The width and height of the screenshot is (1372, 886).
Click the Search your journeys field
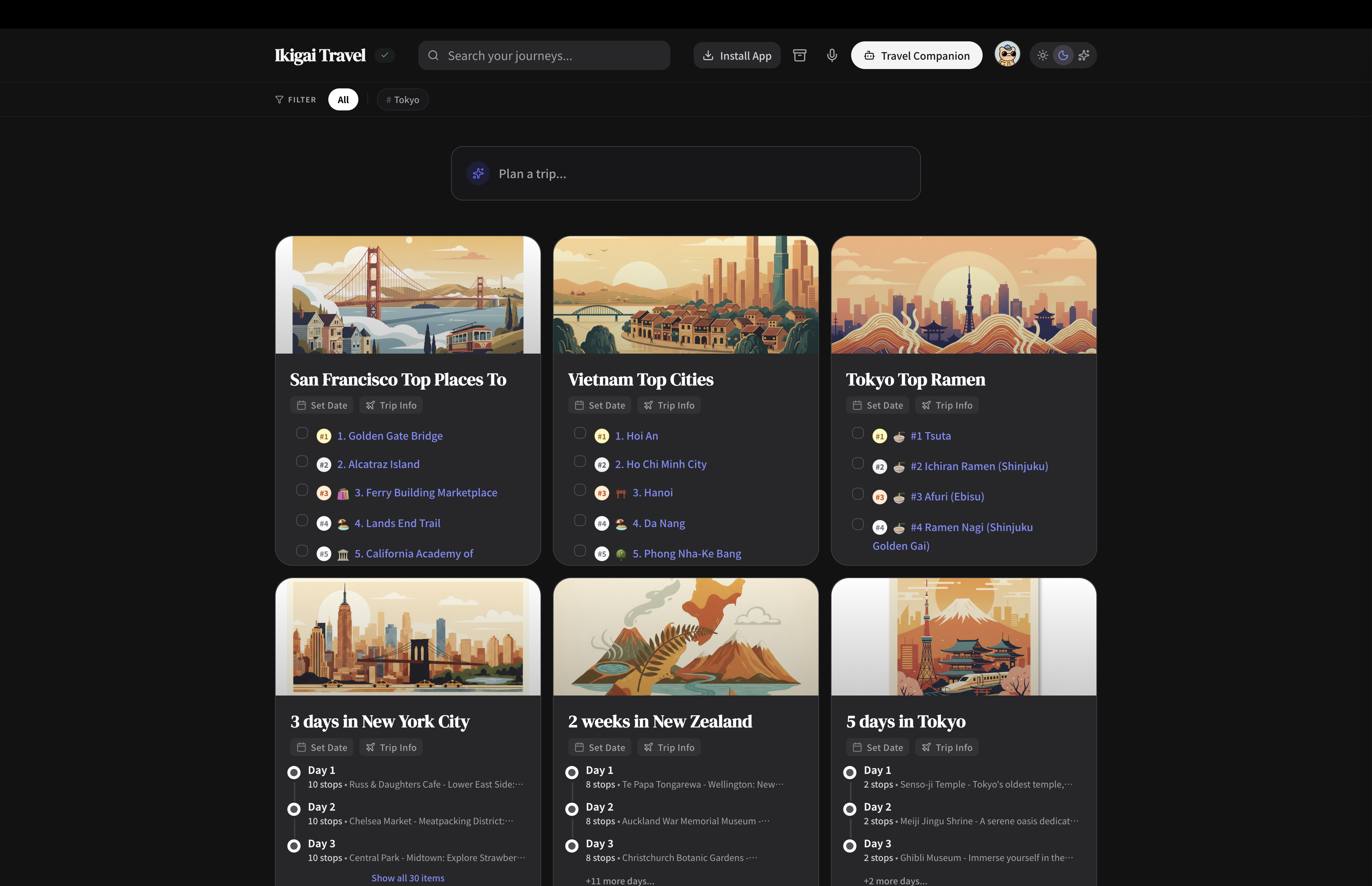pos(544,55)
